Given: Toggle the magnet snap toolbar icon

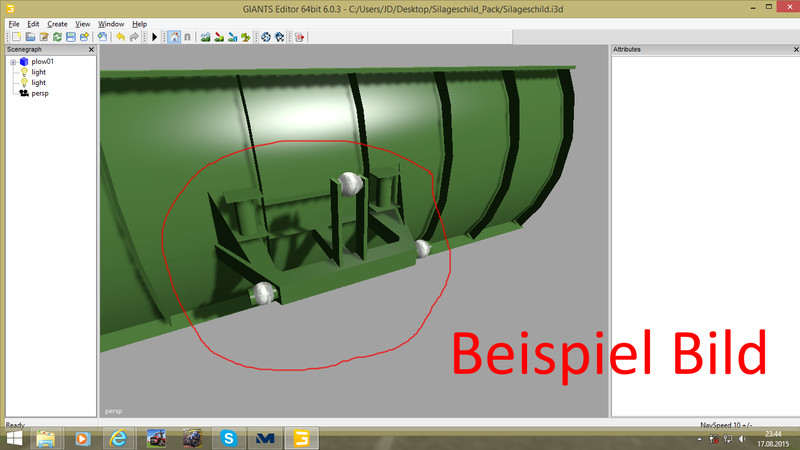Looking at the screenshot, I should coord(187,37).
